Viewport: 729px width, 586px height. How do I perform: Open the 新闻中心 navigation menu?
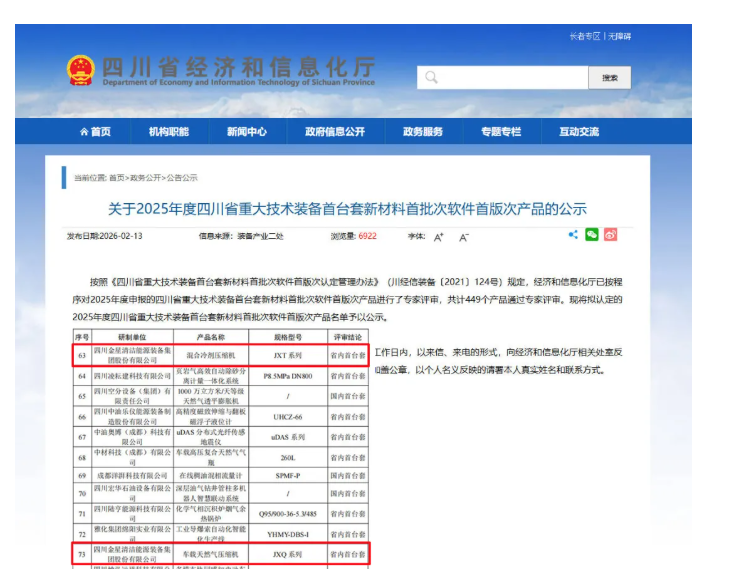246,132
